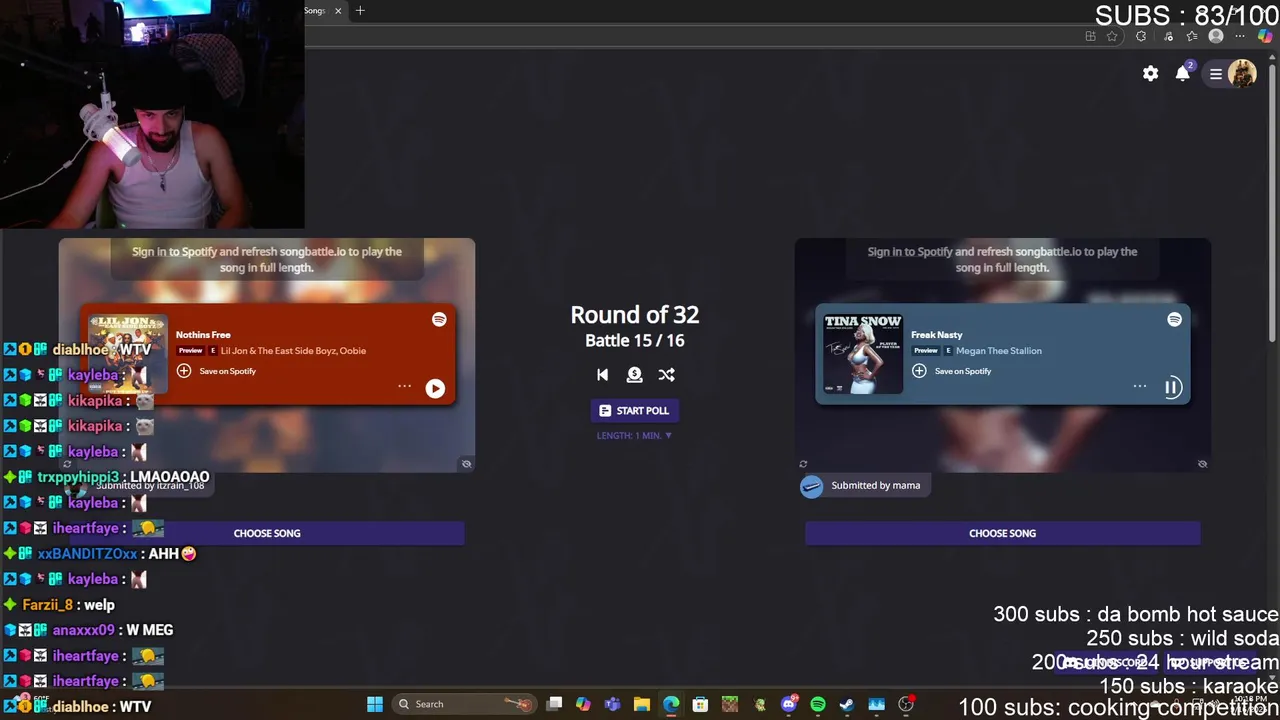Start the poll
This screenshot has width=1280, height=720.
634,411
